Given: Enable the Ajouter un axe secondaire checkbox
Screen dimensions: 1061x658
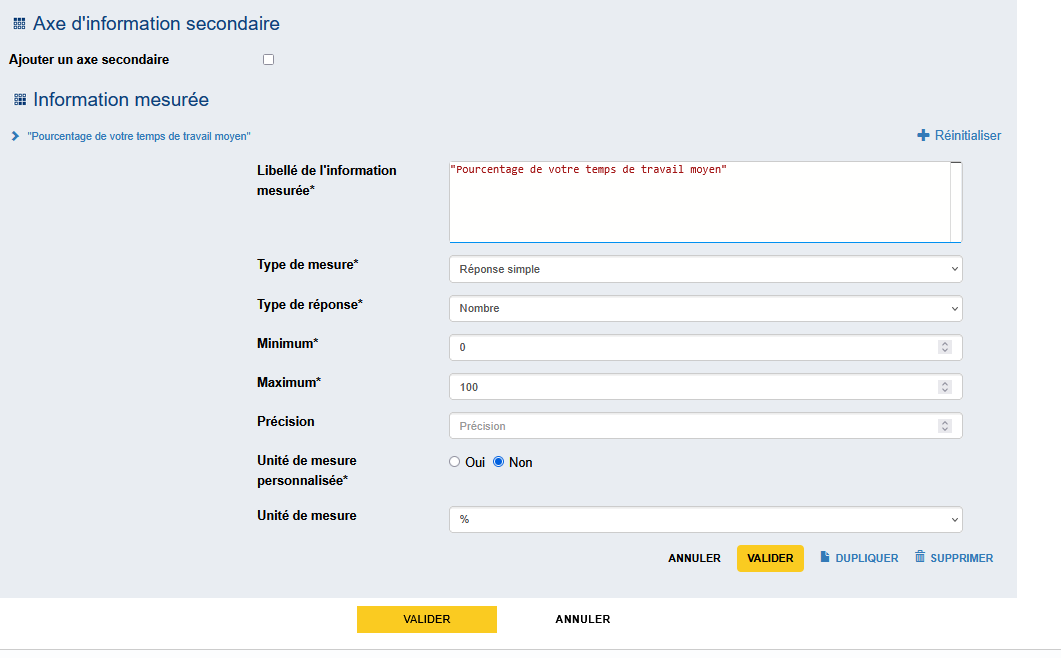Looking at the screenshot, I should coord(268,60).
